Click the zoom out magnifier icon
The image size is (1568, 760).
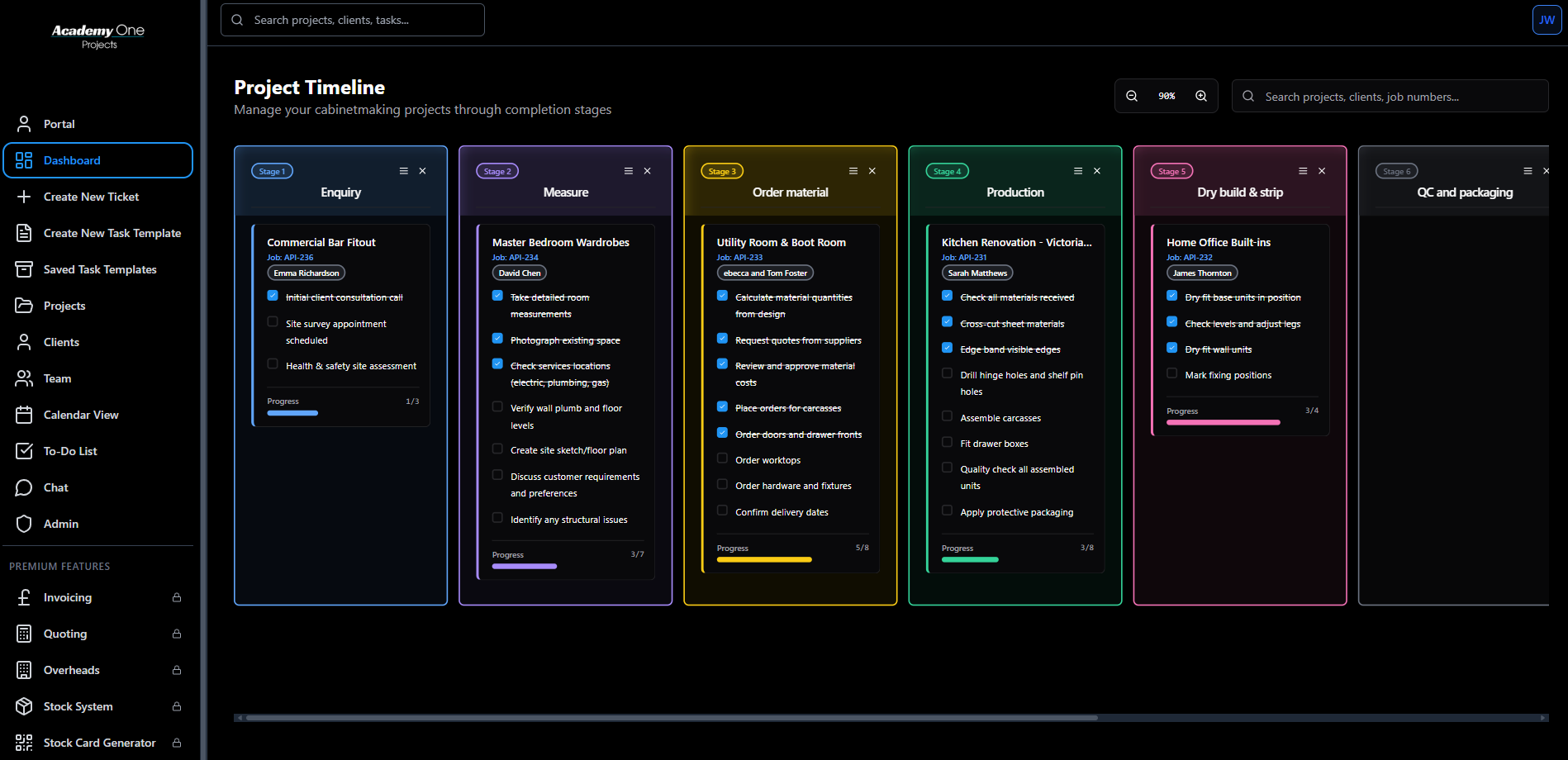[1132, 96]
